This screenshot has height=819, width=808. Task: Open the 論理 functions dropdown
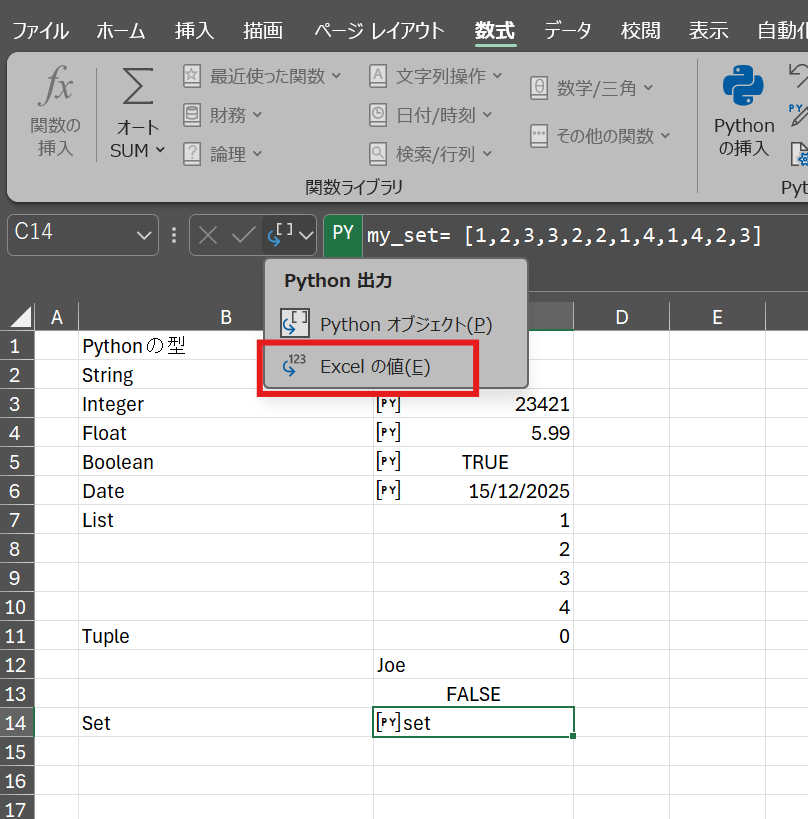(223, 154)
